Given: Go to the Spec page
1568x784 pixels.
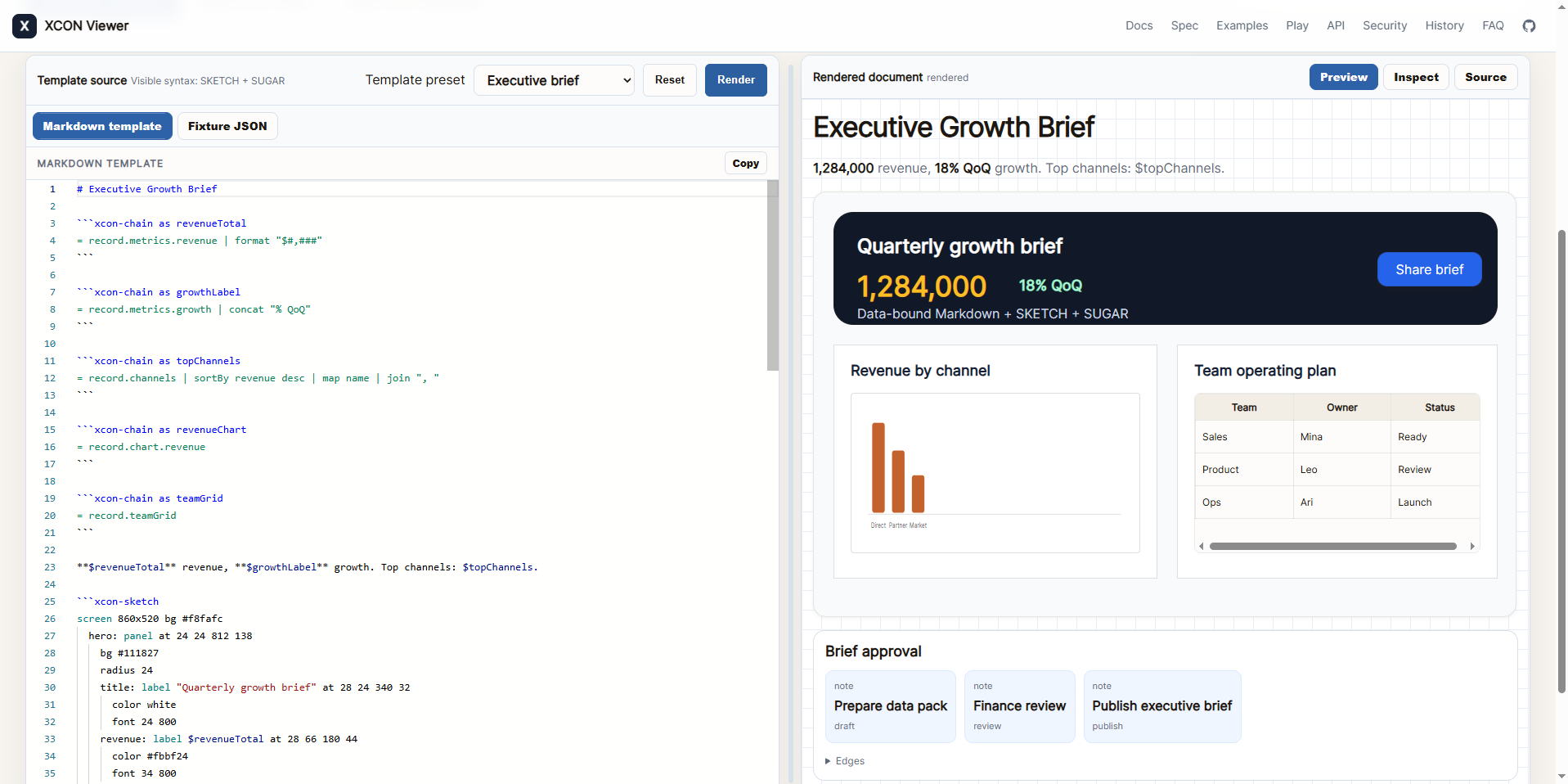Looking at the screenshot, I should pos(1184,26).
